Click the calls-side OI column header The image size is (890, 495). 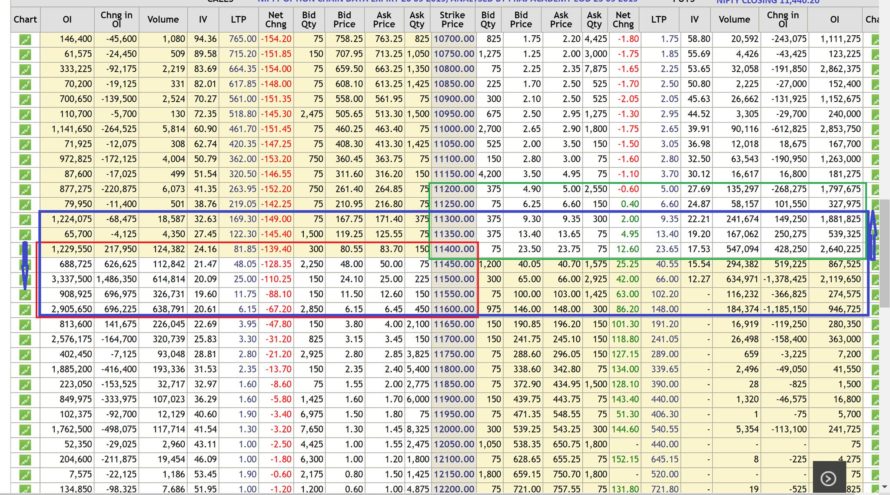coord(67,19)
